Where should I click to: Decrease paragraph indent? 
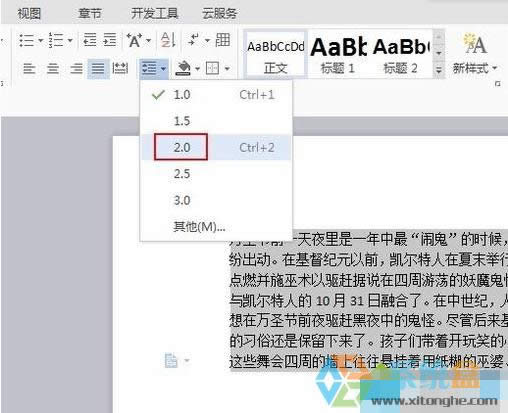[x=89, y=40]
